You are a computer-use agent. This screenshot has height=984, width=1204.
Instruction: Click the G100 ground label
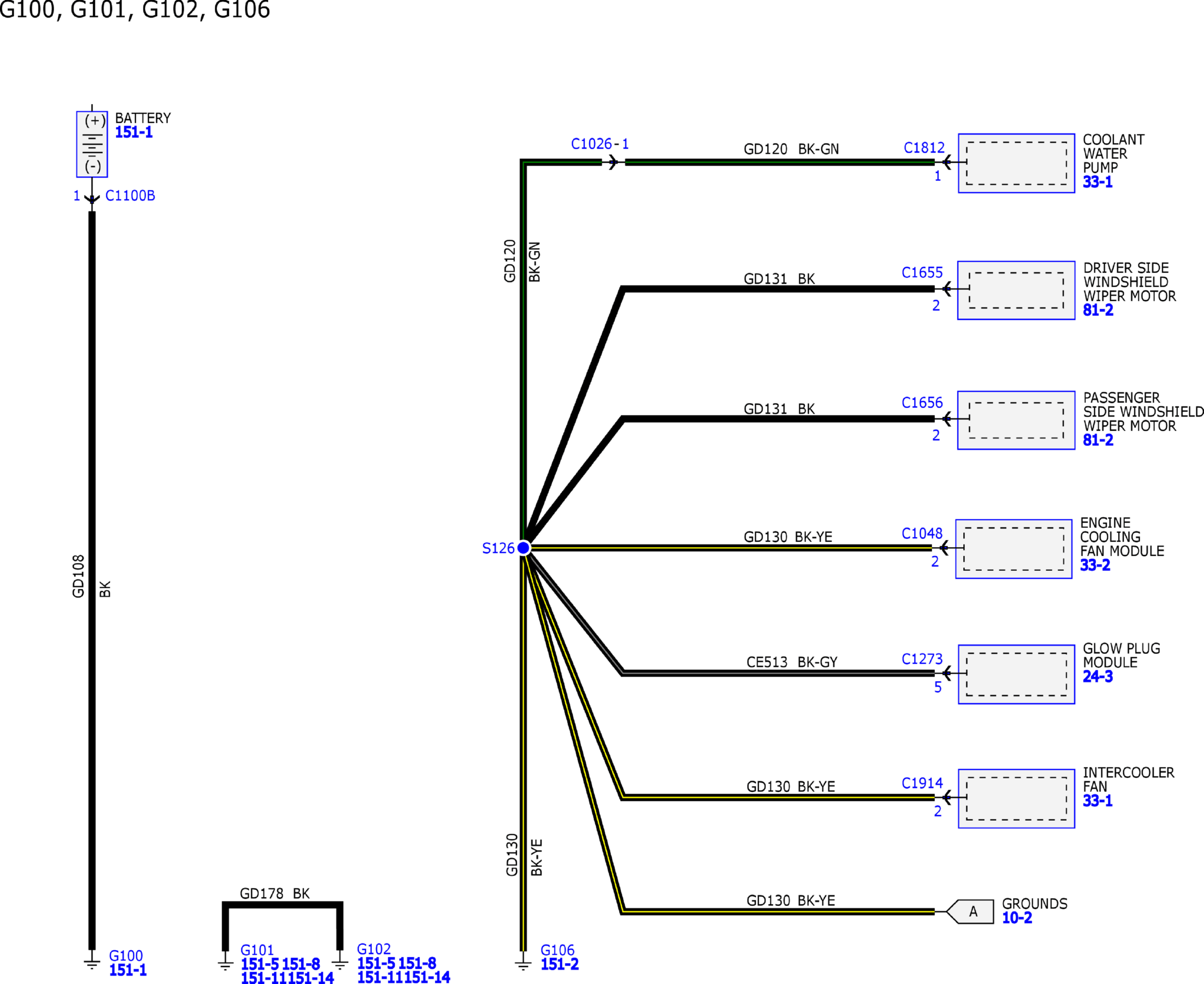126,956
